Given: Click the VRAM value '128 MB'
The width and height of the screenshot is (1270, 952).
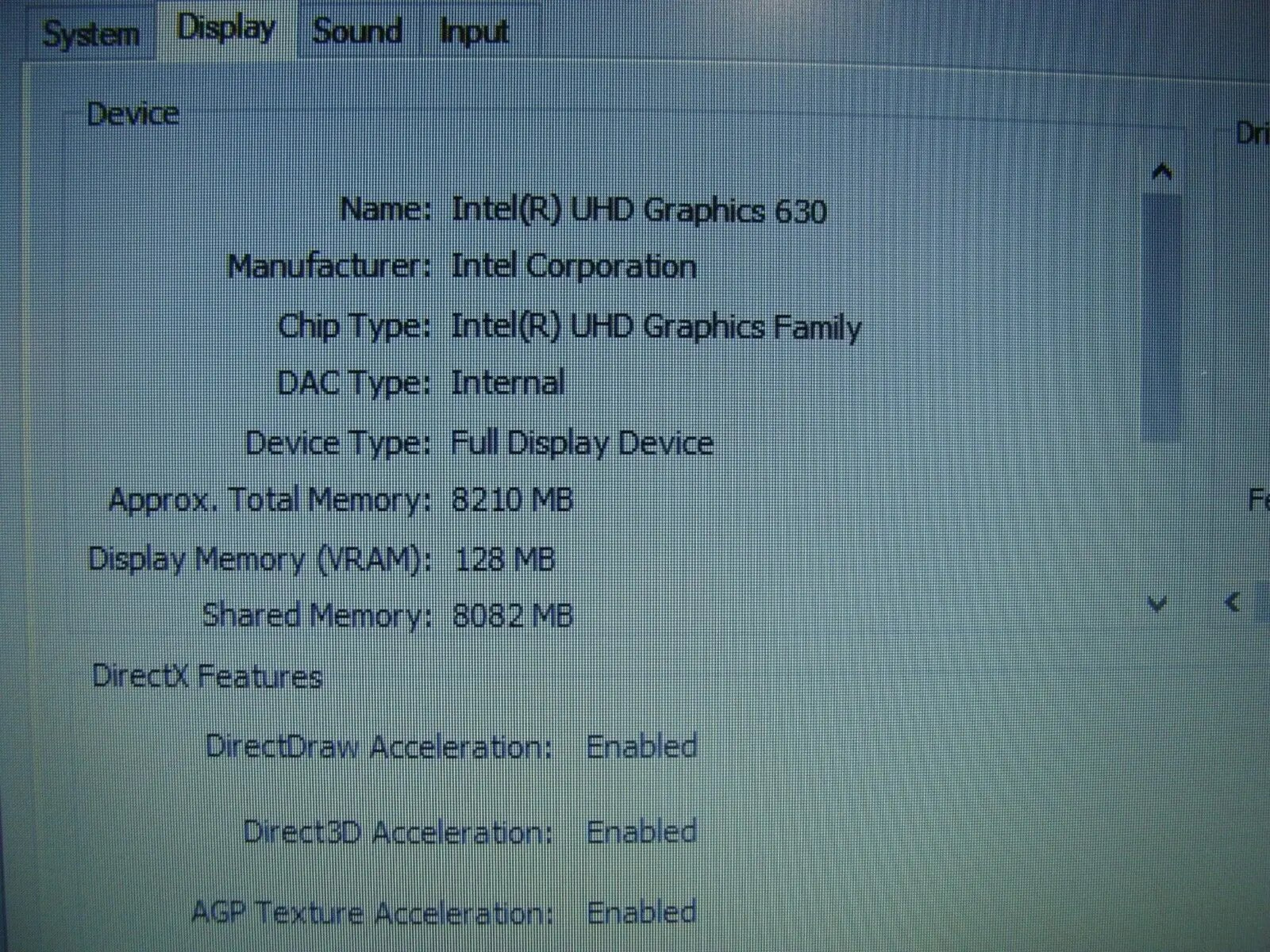Looking at the screenshot, I should (505, 559).
